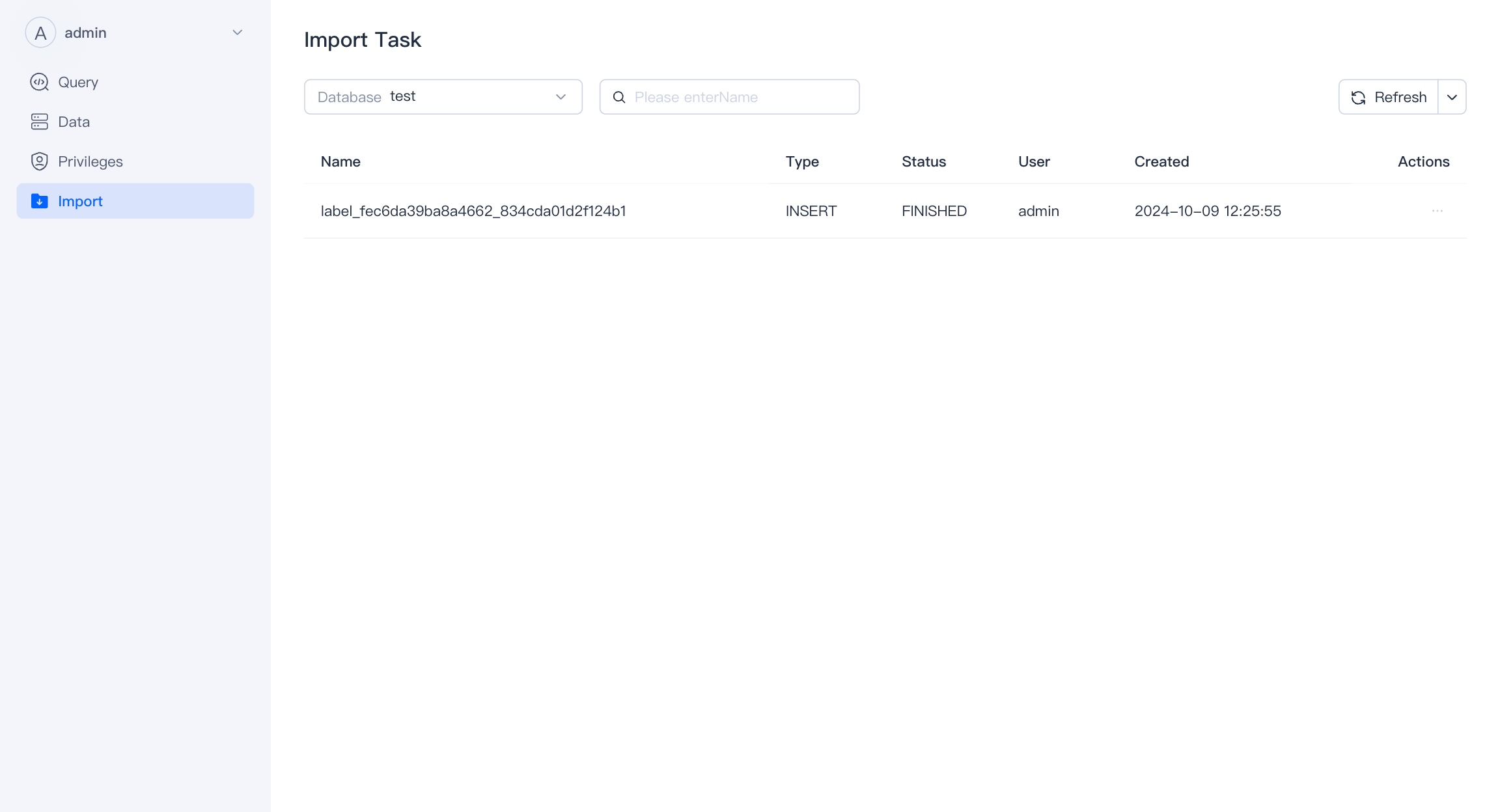Select the Data menu item

click(74, 122)
